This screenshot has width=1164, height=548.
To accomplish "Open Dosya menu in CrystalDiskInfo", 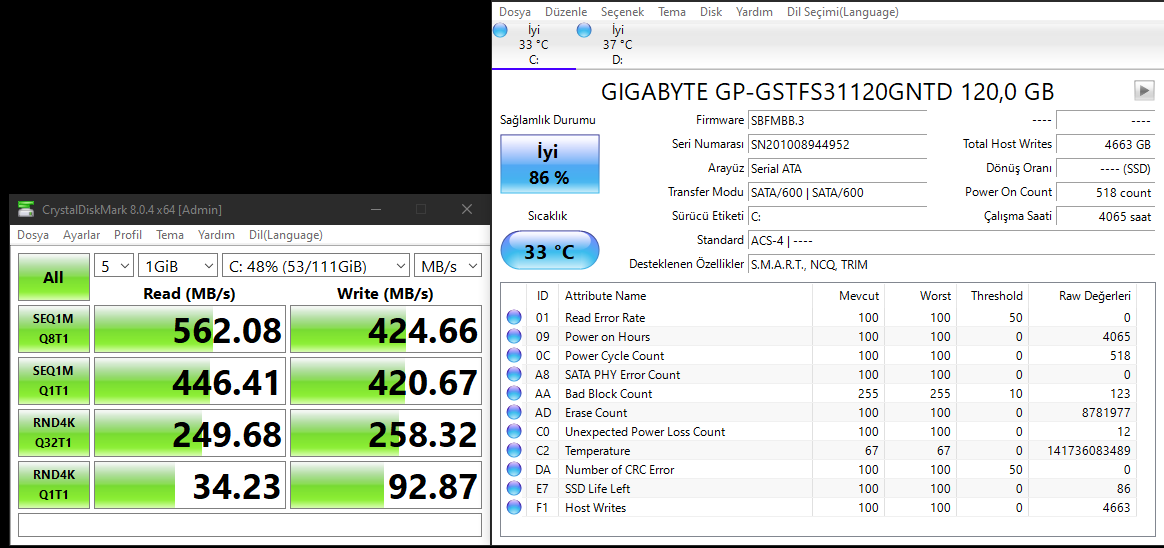I will (x=514, y=12).
